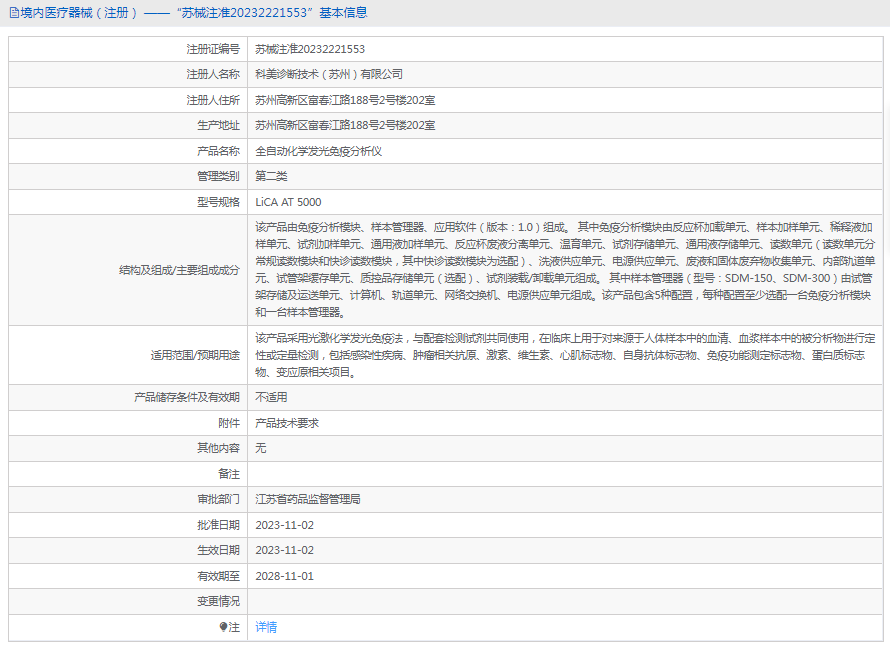890x646 pixels.
Task: Click the 结构及组成 description paragraph
Action: point(565,270)
